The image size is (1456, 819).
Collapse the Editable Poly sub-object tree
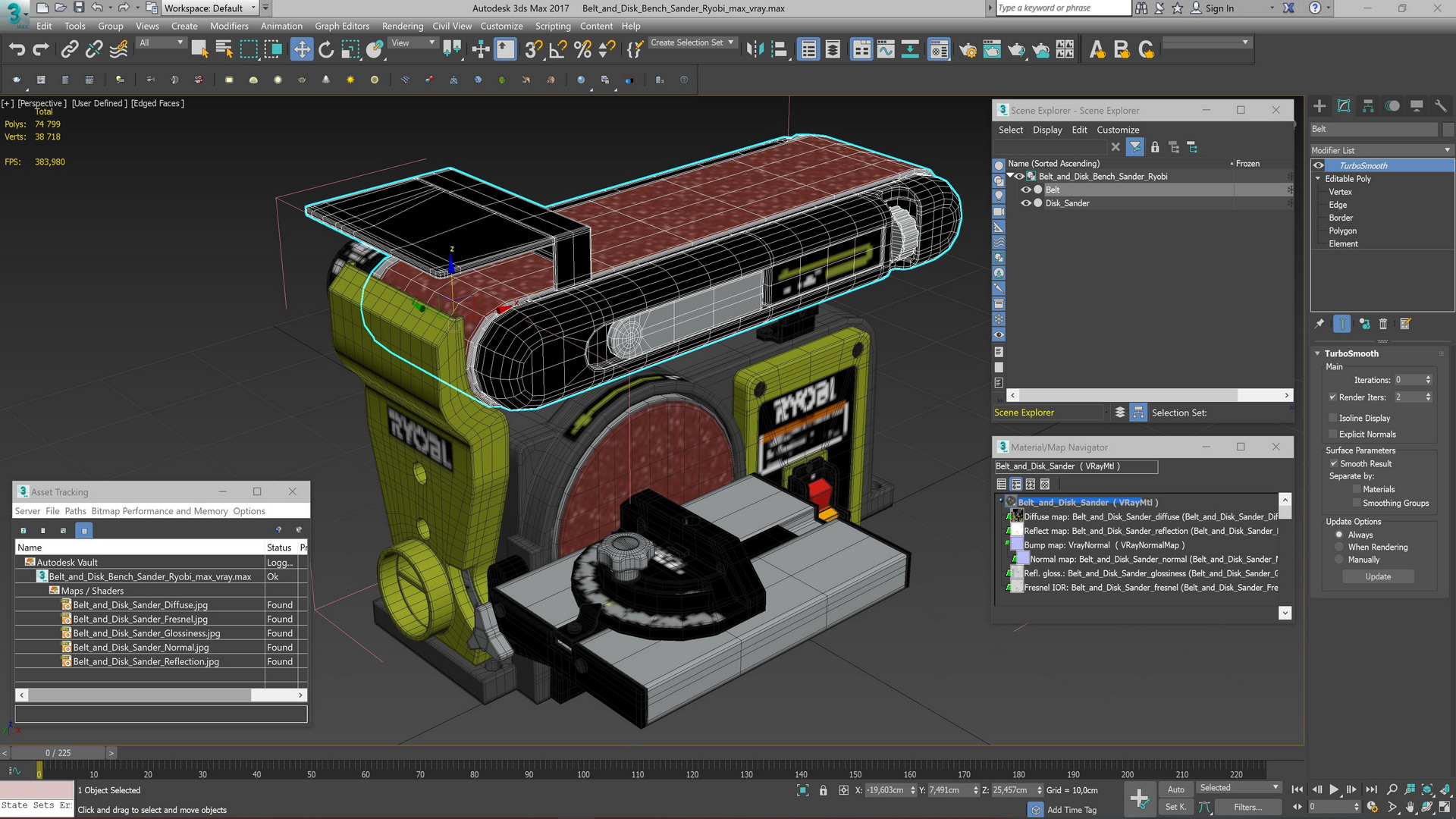[1318, 179]
